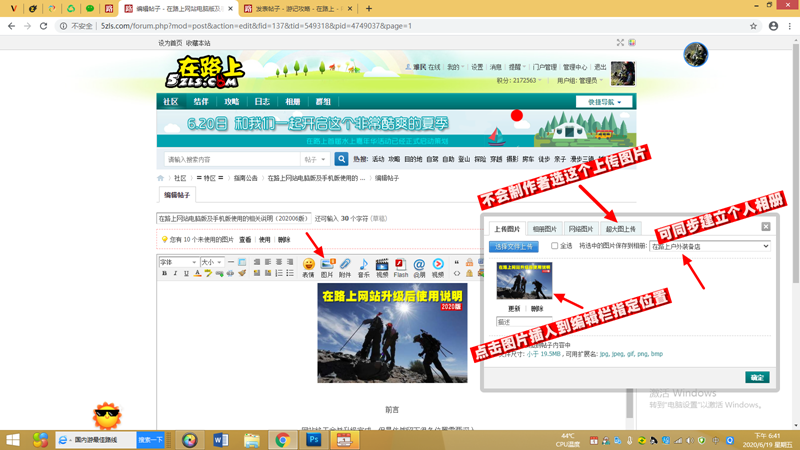Expand the 快捷导航 quick navigation menu

point(604,102)
